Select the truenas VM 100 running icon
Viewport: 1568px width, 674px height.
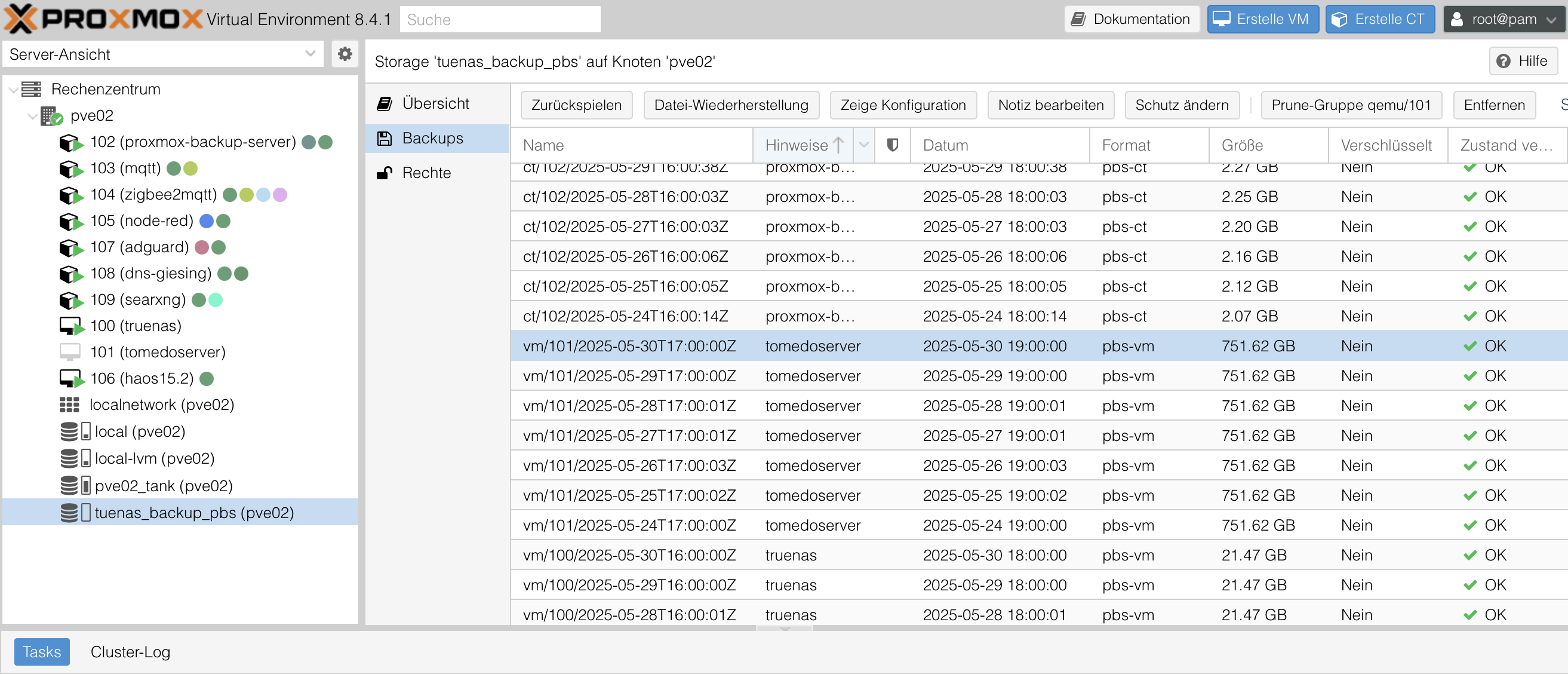point(71,326)
